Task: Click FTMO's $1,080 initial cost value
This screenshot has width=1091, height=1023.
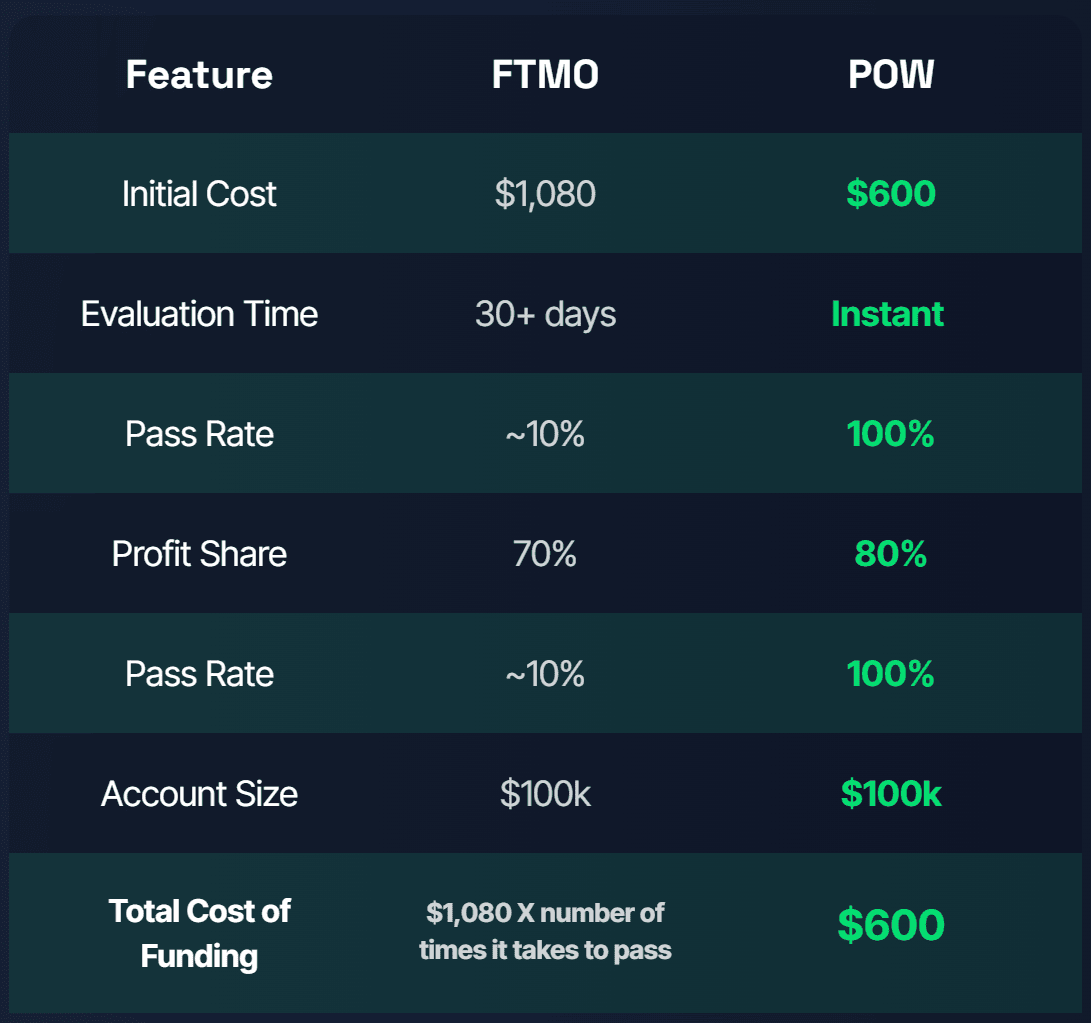Action: 545,194
